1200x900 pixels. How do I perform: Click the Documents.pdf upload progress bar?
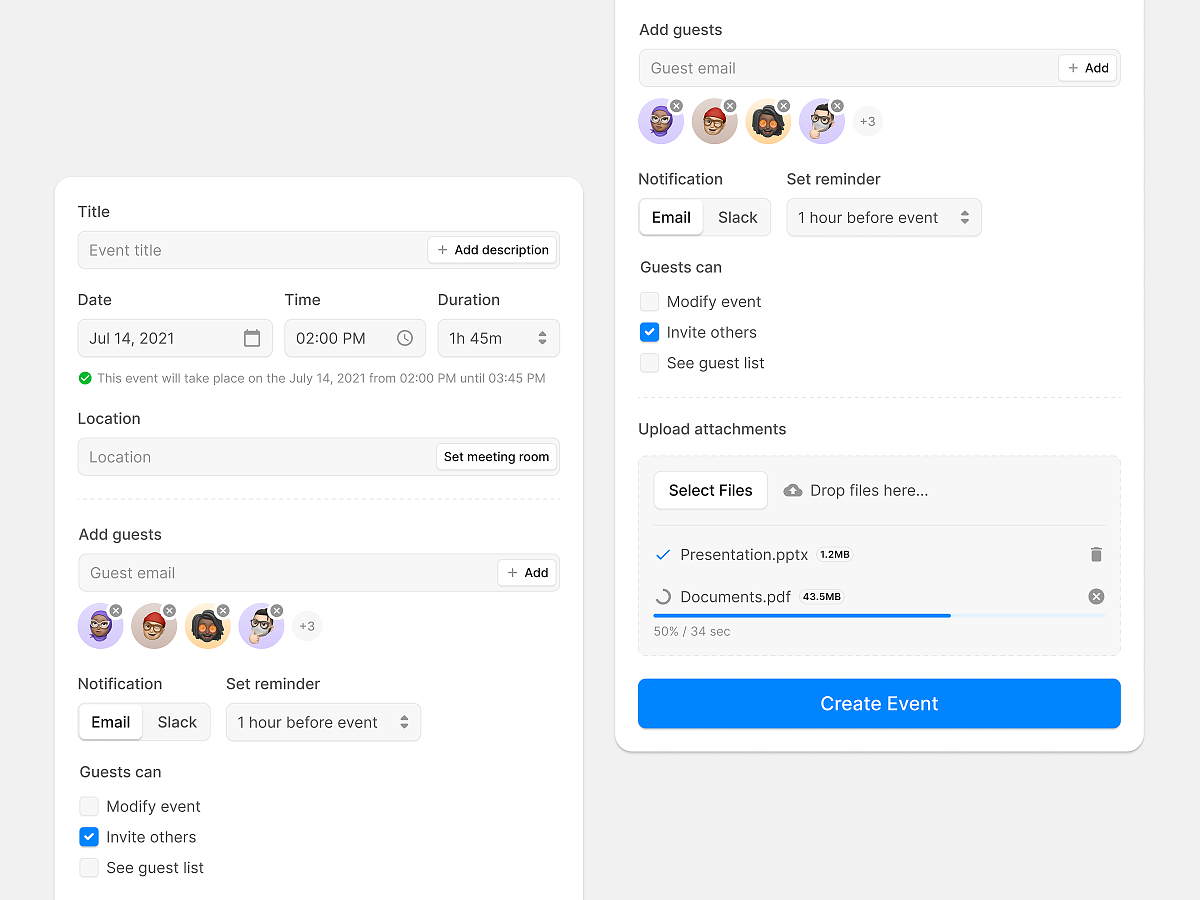[879, 615]
